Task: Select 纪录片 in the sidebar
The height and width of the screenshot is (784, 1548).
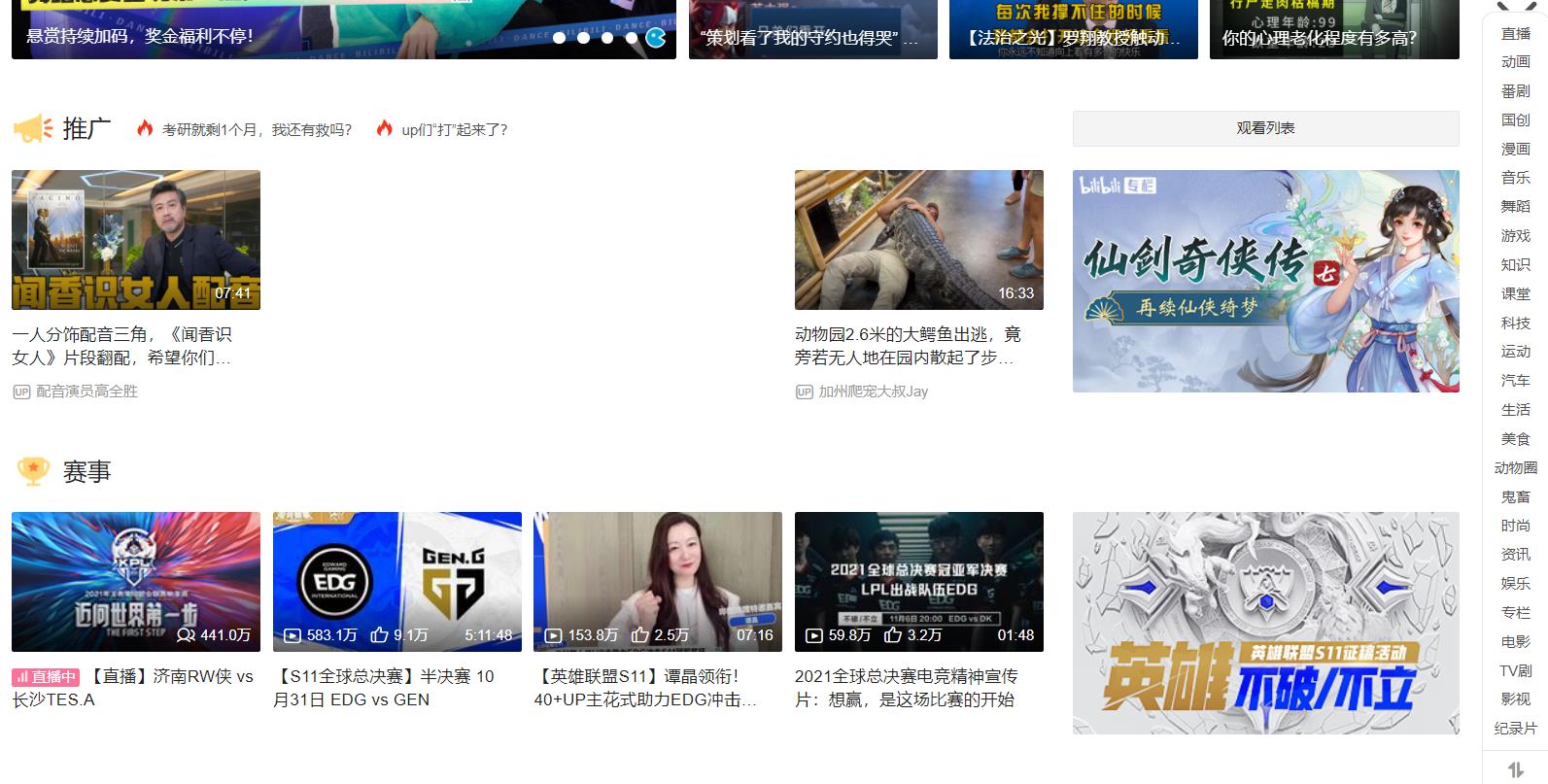Action: 1516,728
